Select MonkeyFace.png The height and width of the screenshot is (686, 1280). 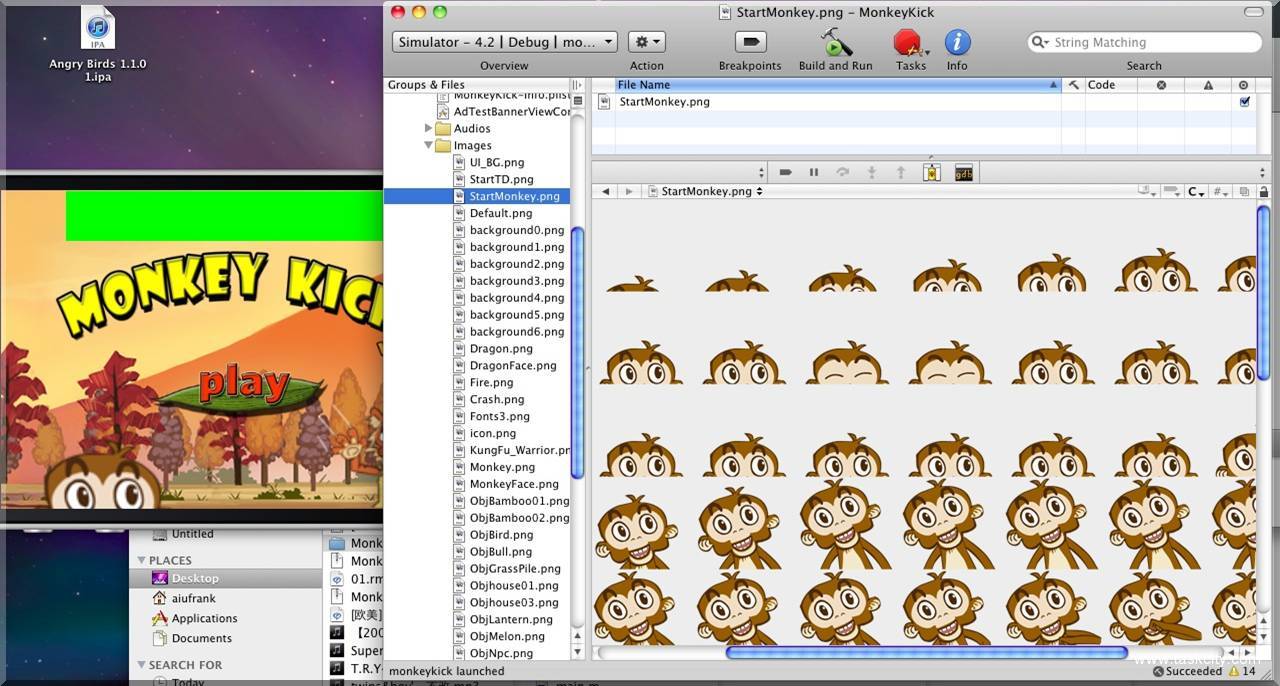514,484
